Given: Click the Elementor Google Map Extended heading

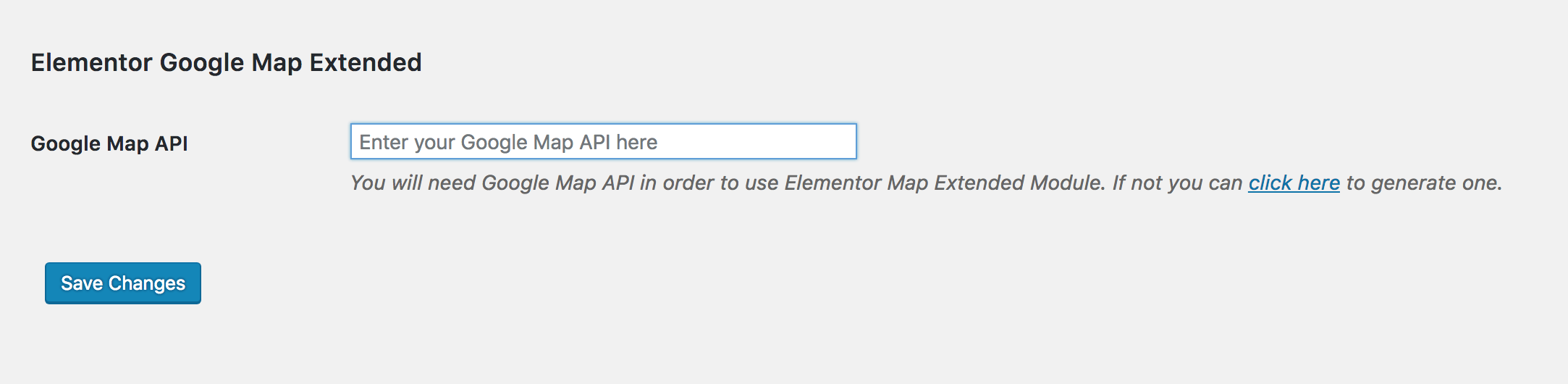Looking at the screenshot, I should click(226, 63).
